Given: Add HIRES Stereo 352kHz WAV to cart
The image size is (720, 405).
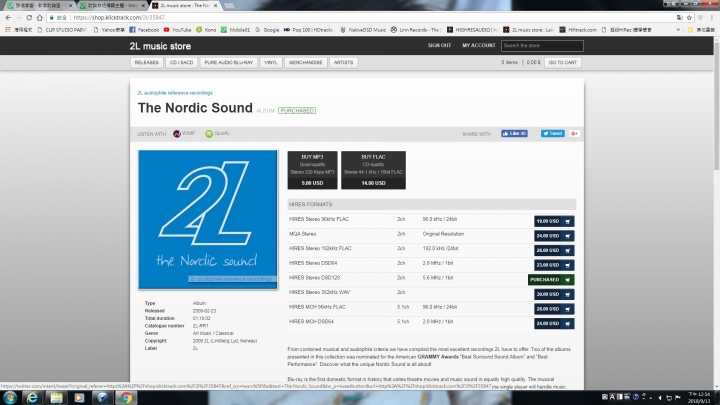Looking at the screenshot, I should (x=554, y=294).
